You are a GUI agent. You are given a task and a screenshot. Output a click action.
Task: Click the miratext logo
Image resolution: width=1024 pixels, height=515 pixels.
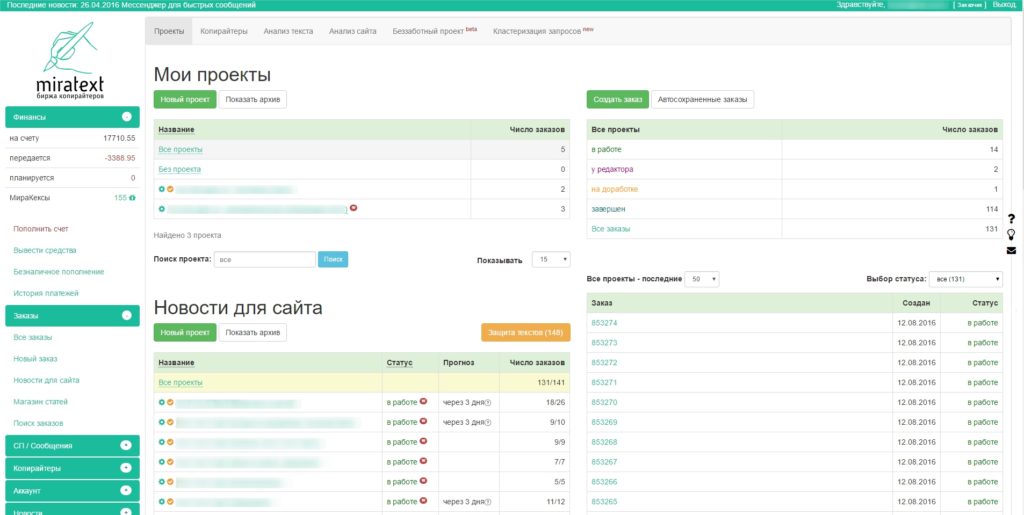[70, 61]
